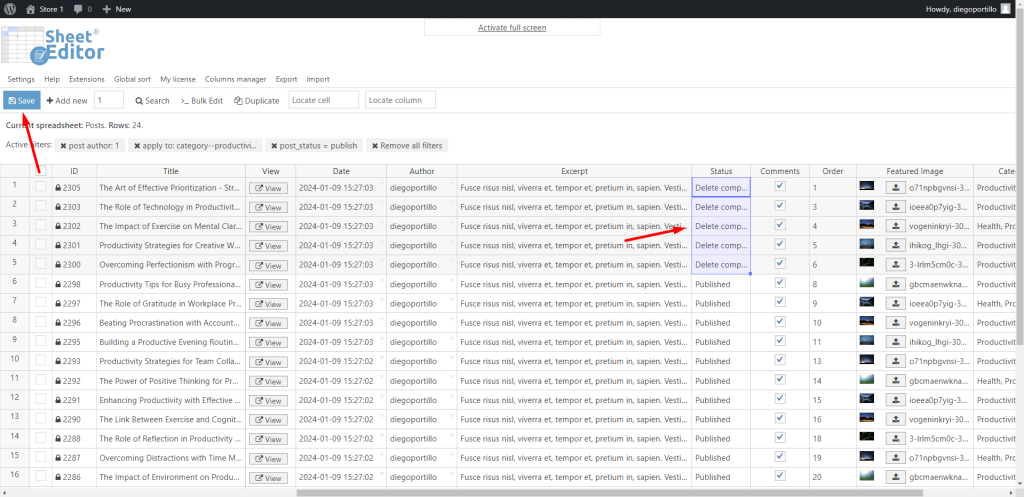
Task: Click upload image icon for post 2300
Action: [895, 265]
